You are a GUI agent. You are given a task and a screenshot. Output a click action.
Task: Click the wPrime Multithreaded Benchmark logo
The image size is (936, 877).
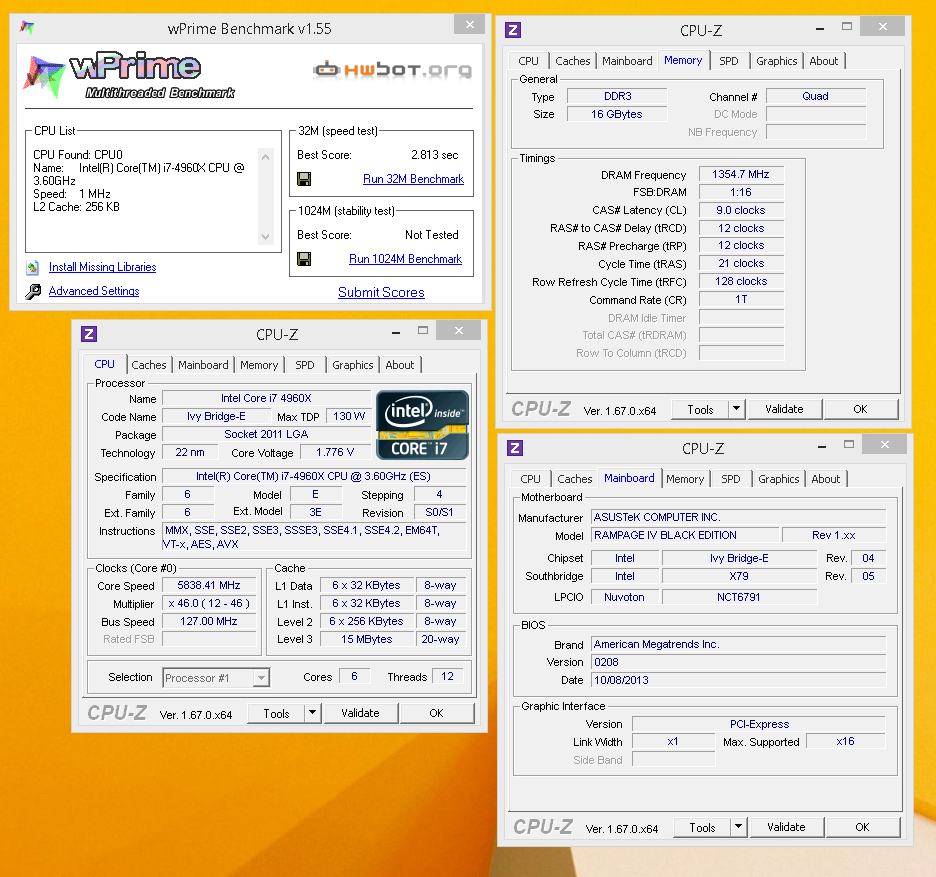(129, 76)
